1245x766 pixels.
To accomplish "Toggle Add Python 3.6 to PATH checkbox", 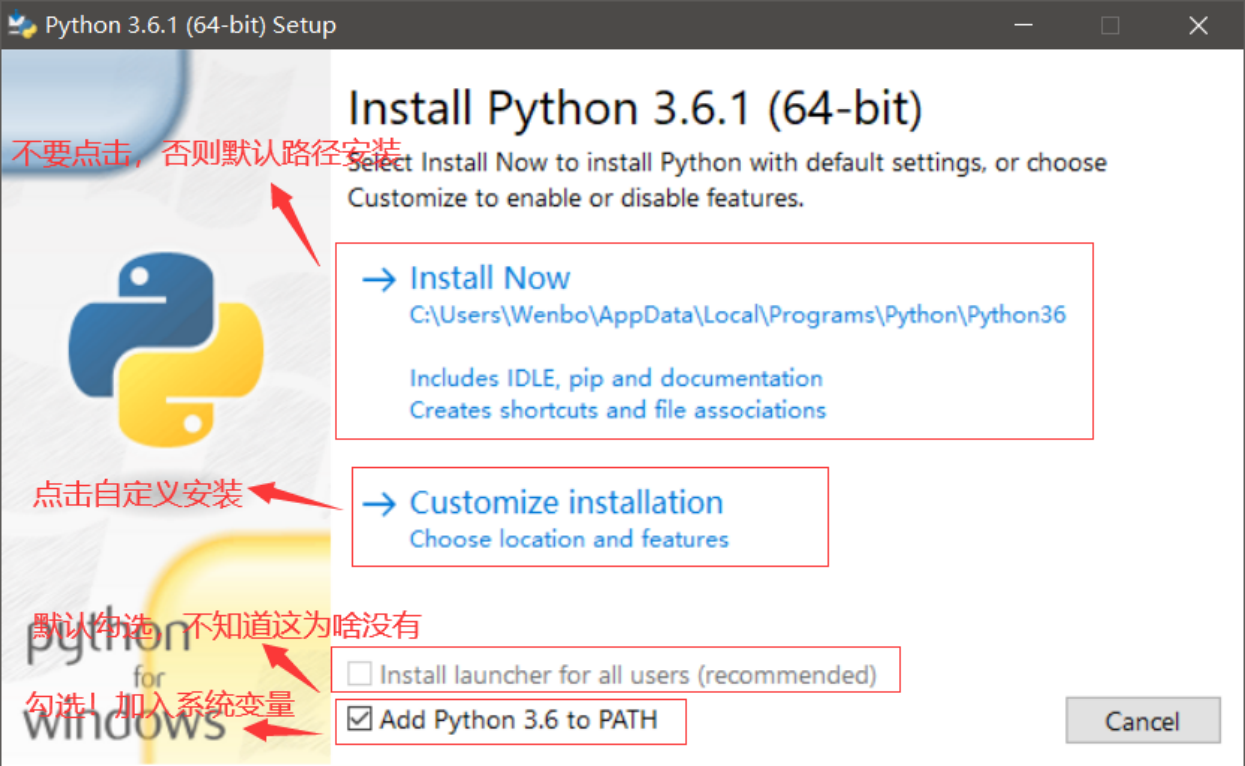I will click(x=360, y=719).
